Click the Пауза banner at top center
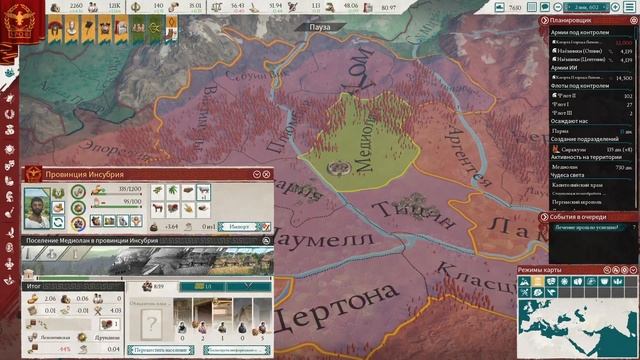 pos(320,27)
